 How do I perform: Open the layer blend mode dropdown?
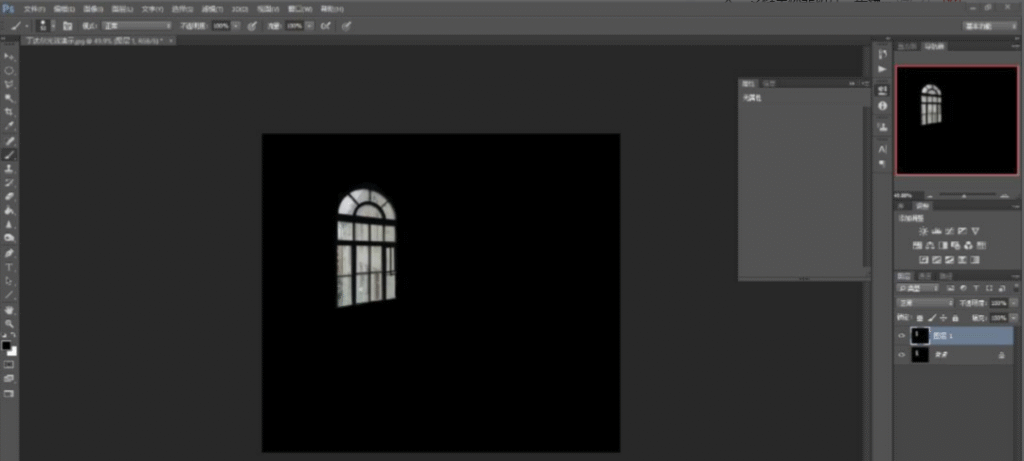coord(925,303)
